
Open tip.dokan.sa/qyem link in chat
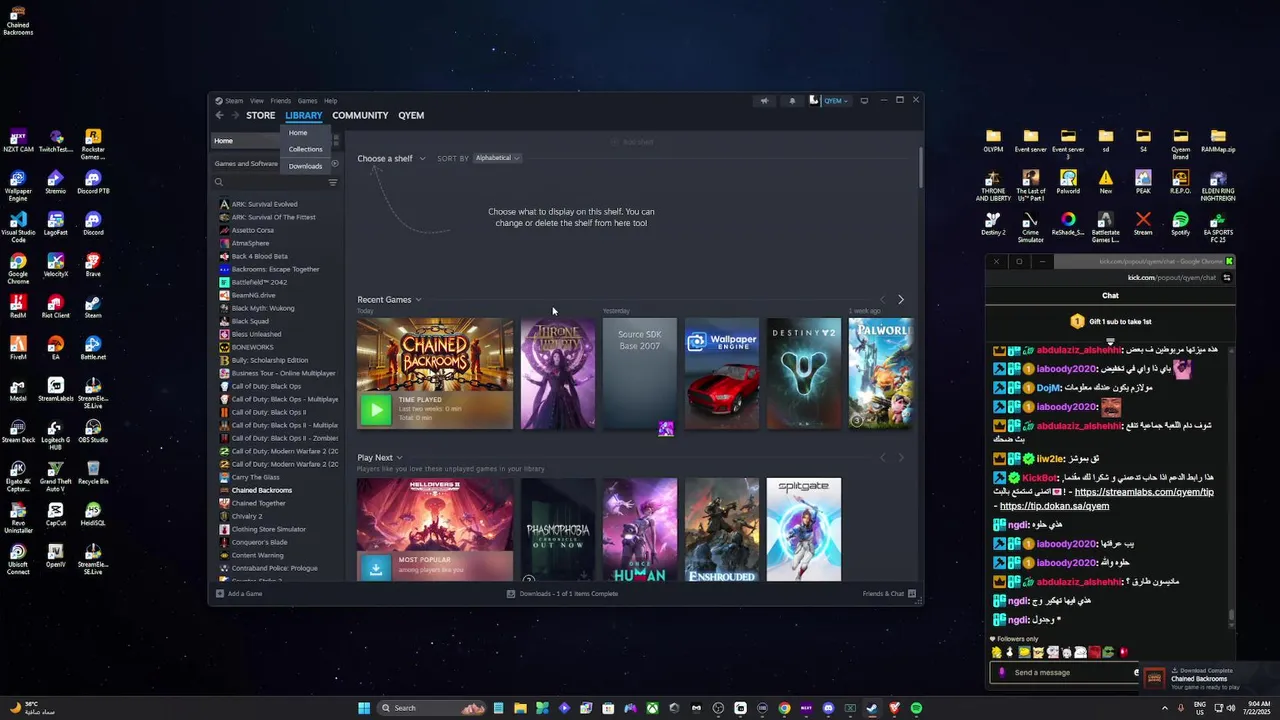(x=1054, y=506)
